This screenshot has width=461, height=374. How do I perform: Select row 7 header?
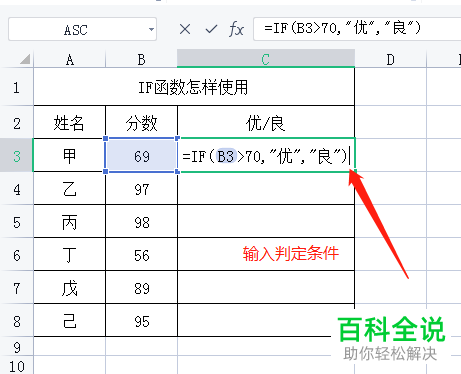pyautogui.click(x=17, y=288)
